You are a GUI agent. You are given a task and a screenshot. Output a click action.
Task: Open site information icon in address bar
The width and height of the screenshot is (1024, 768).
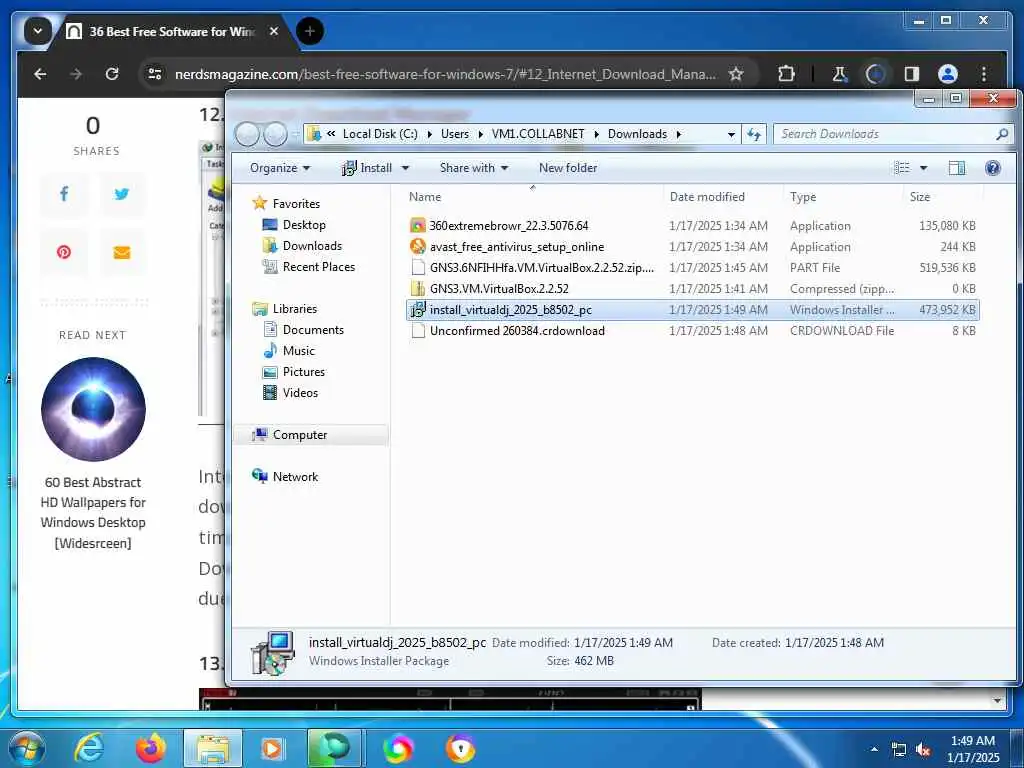(155, 74)
